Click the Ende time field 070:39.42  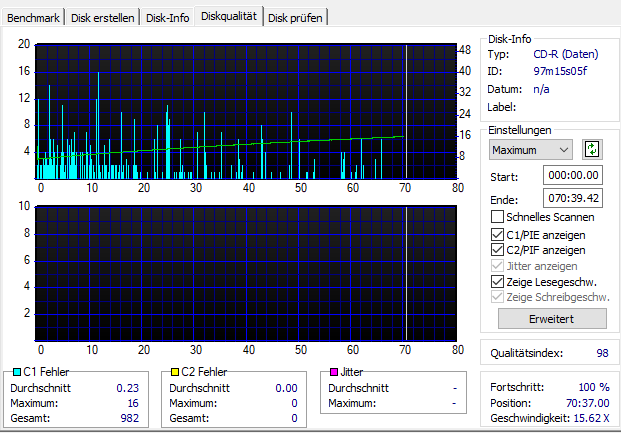pyautogui.click(x=573, y=198)
